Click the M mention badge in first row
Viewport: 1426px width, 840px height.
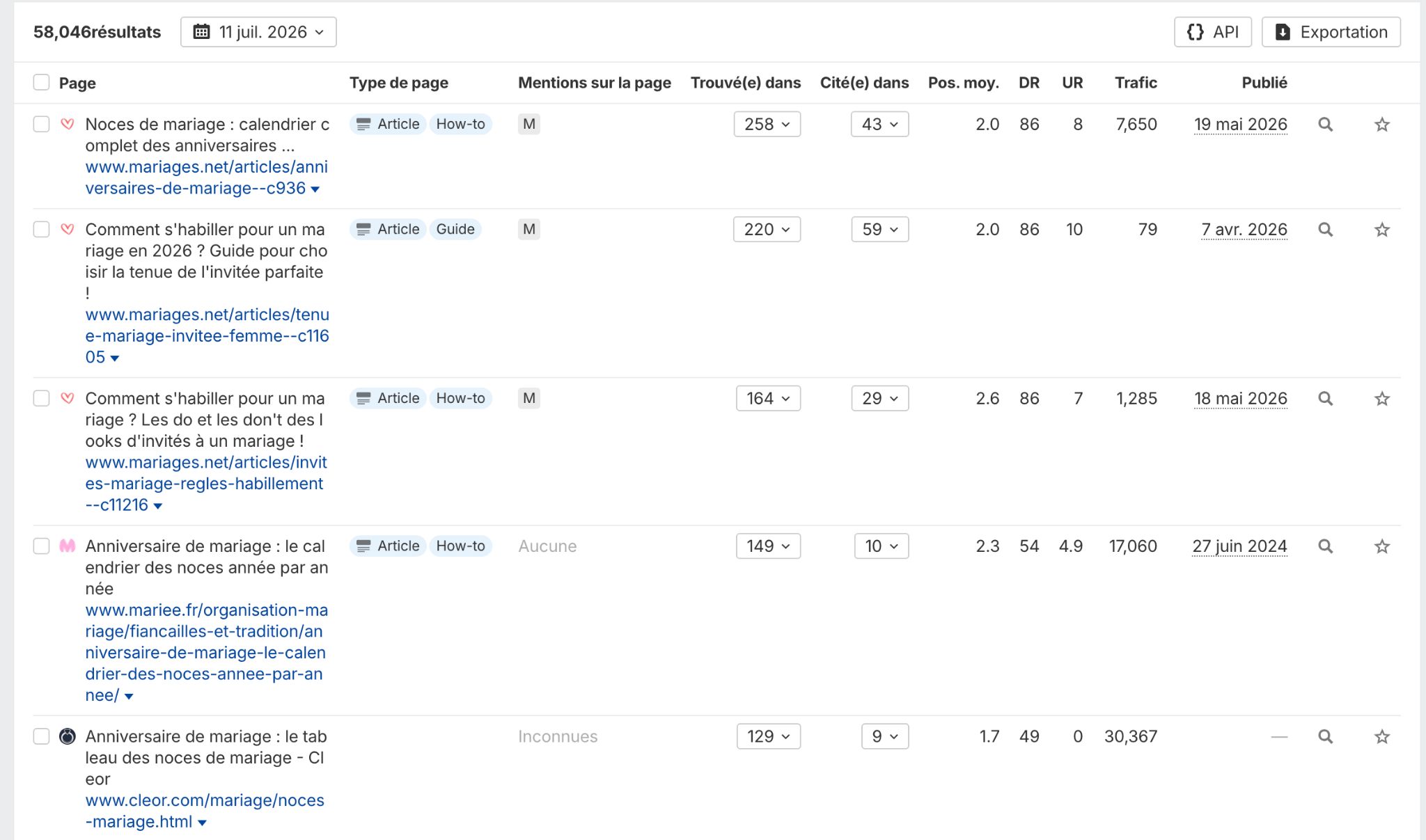pyautogui.click(x=529, y=124)
